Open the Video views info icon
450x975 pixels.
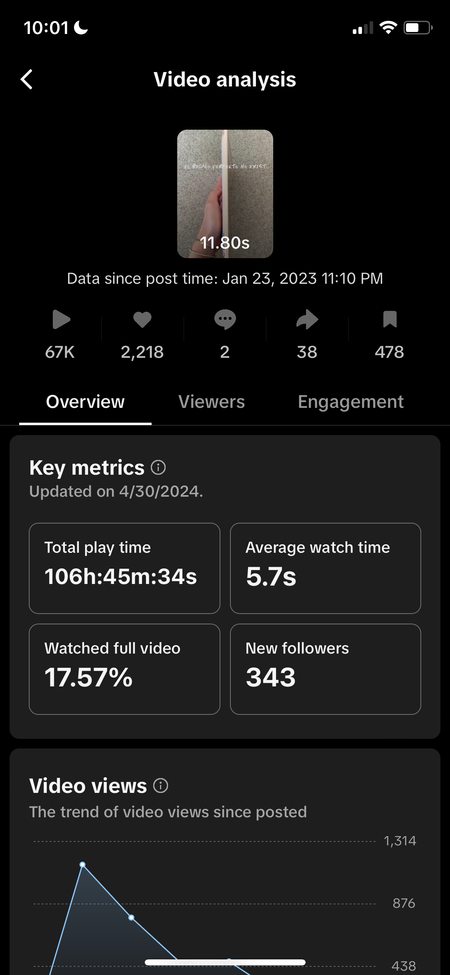pos(160,786)
